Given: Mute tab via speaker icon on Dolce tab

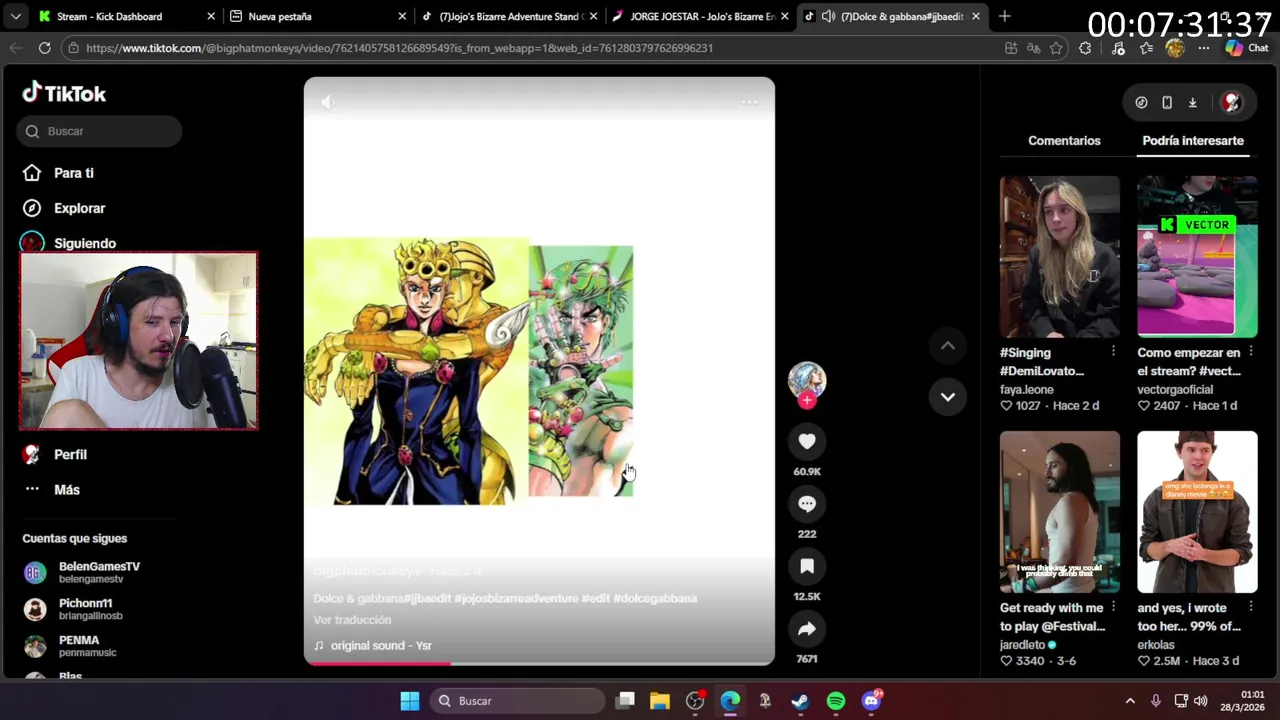Looking at the screenshot, I should click(x=828, y=16).
